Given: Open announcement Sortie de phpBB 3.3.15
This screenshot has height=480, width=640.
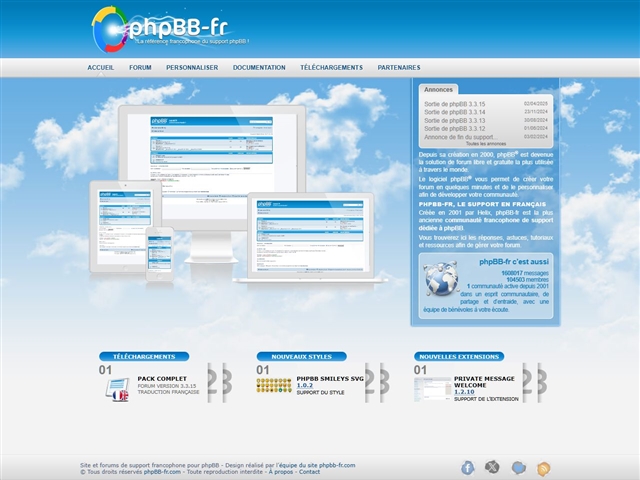Looking at the screenshot, I should (455, 104).
